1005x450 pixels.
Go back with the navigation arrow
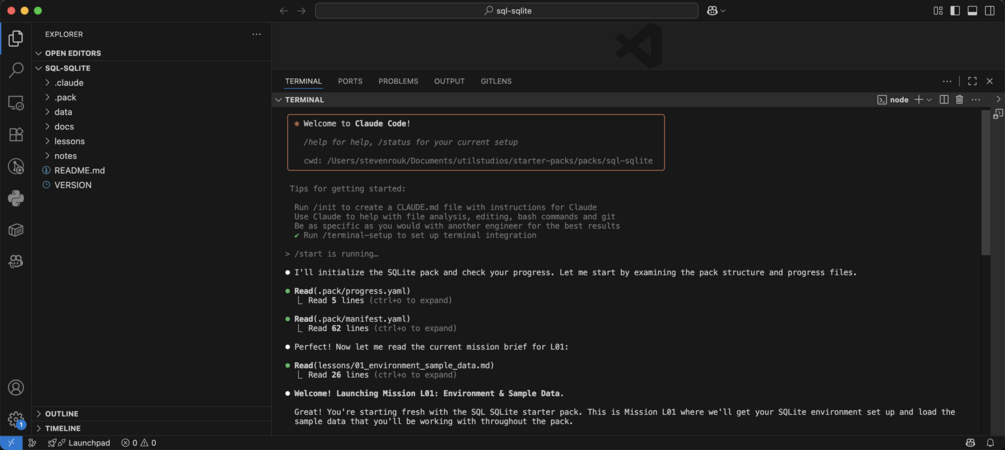(x=284, y=11)
